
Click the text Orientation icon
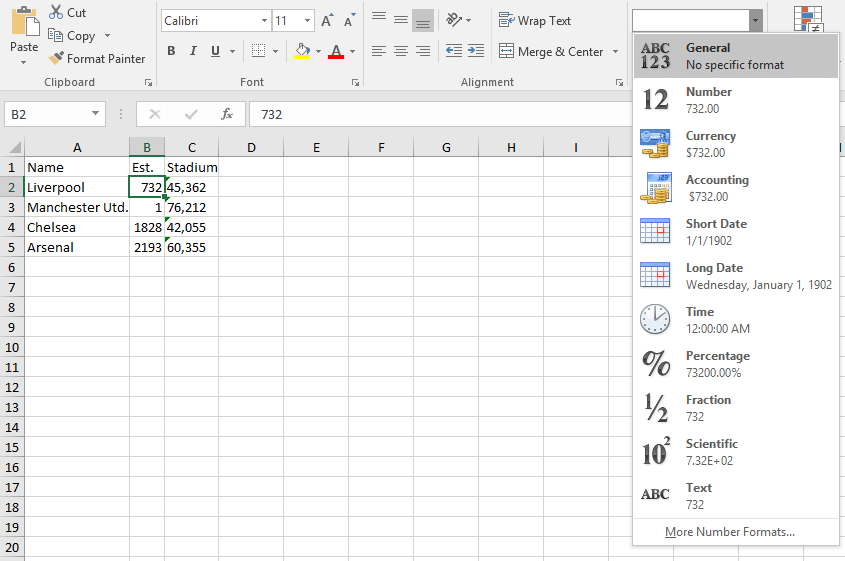[454, 20]
